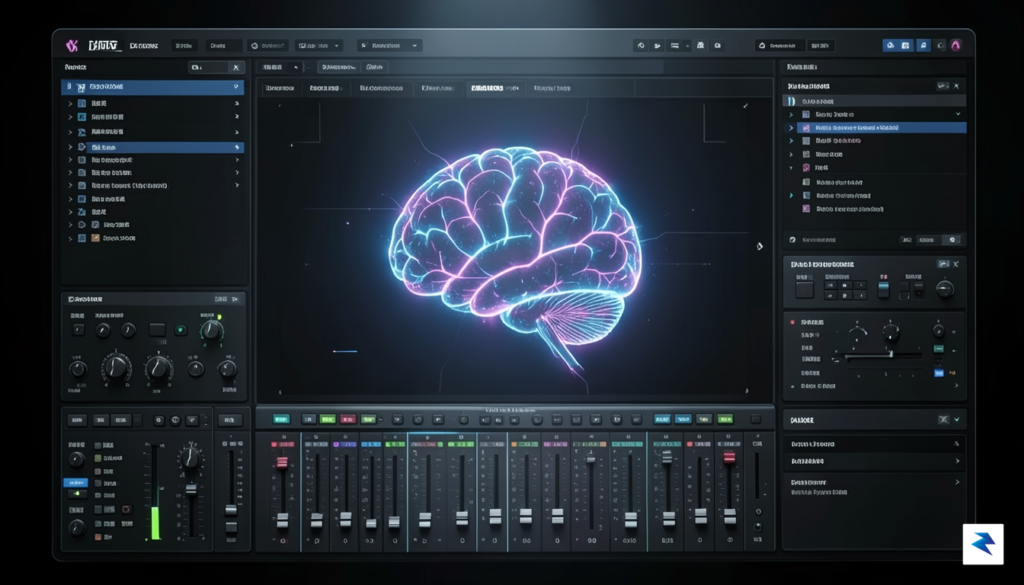Click the white-and-blue logo badge at bottom-right
Viewport: 1024px width, 585px height.
point(983,543)
